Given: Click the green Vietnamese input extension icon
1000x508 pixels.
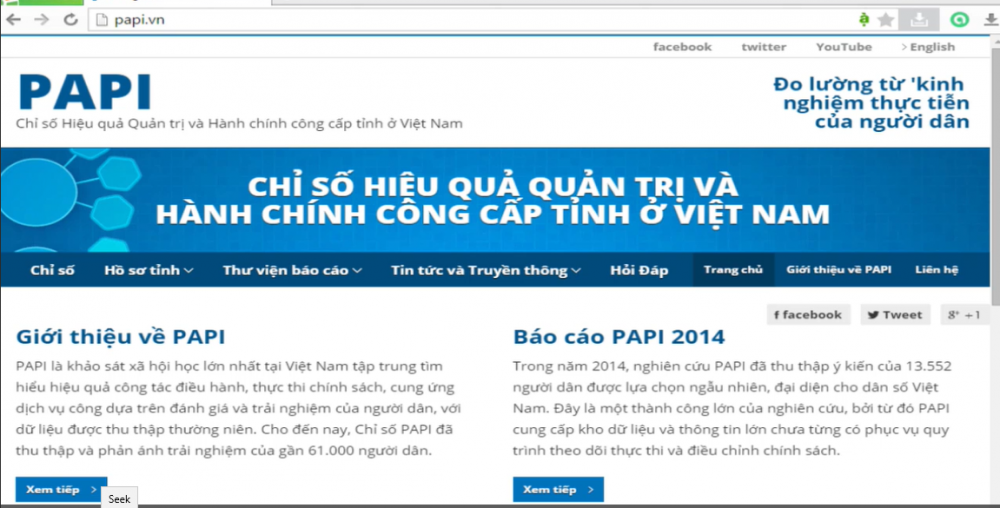Looking at the screenshot, I should (x=864, y=19).
